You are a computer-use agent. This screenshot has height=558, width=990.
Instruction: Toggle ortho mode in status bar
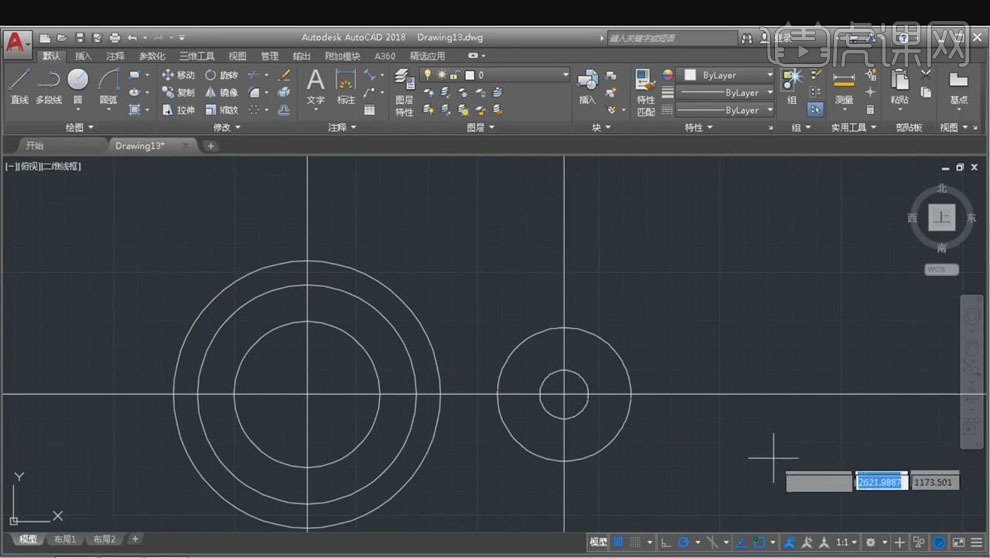point(665,542)
